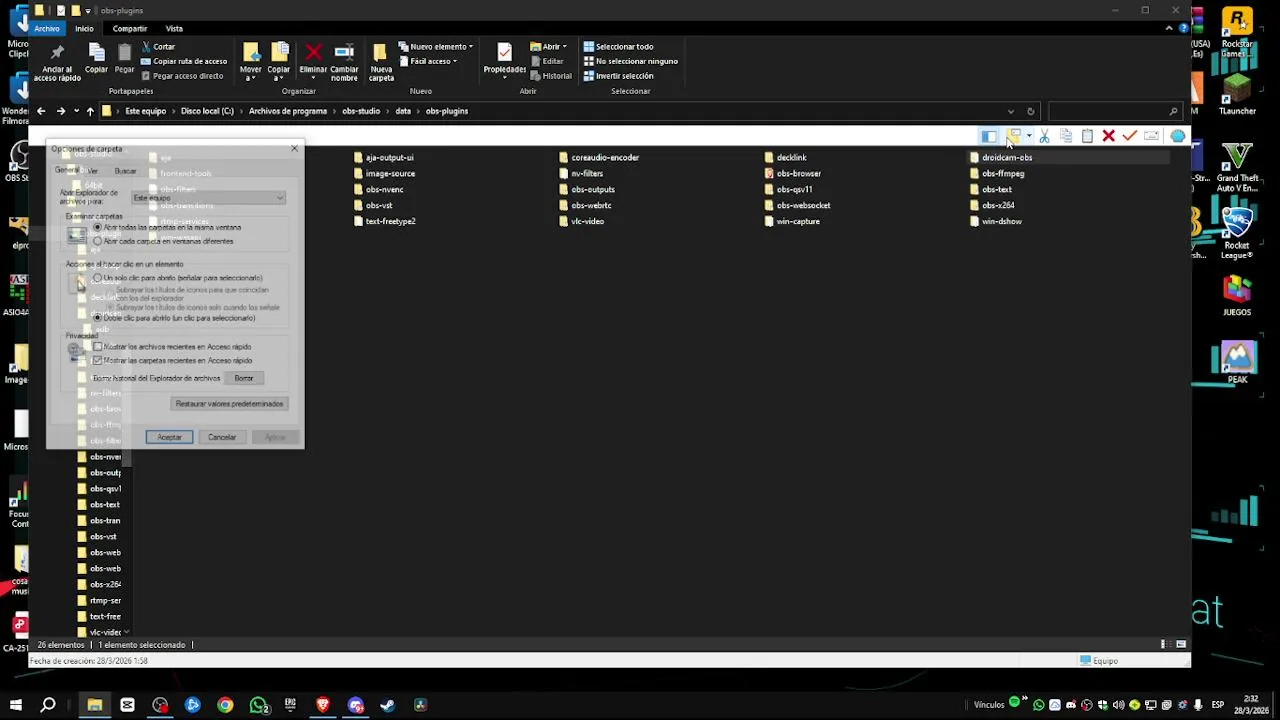
Task: Click the orange checkmark toolbar icon
Action: point(1130,136)
